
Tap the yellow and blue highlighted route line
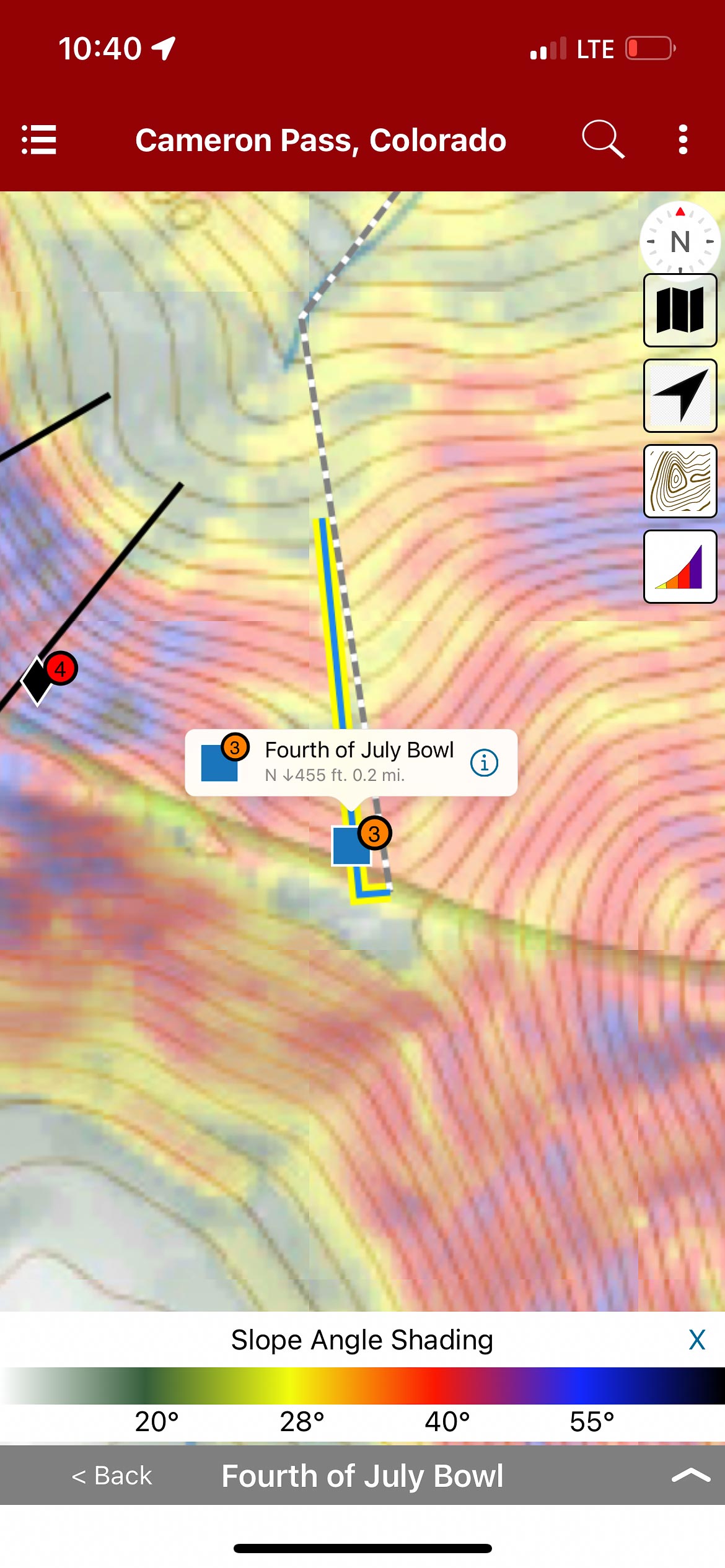[x=331, y=619]
